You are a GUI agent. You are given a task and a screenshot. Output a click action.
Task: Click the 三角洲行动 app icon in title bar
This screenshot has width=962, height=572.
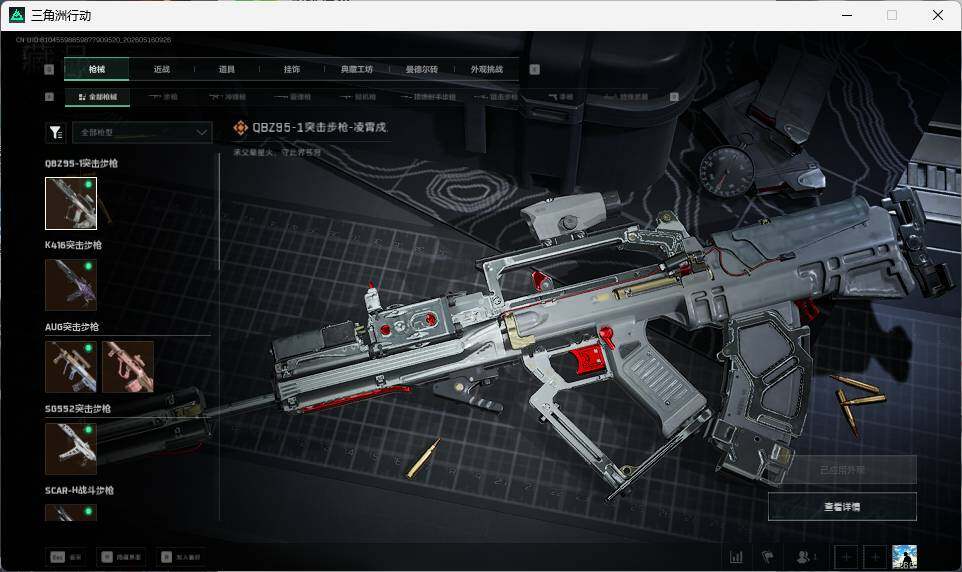[17, 15]
